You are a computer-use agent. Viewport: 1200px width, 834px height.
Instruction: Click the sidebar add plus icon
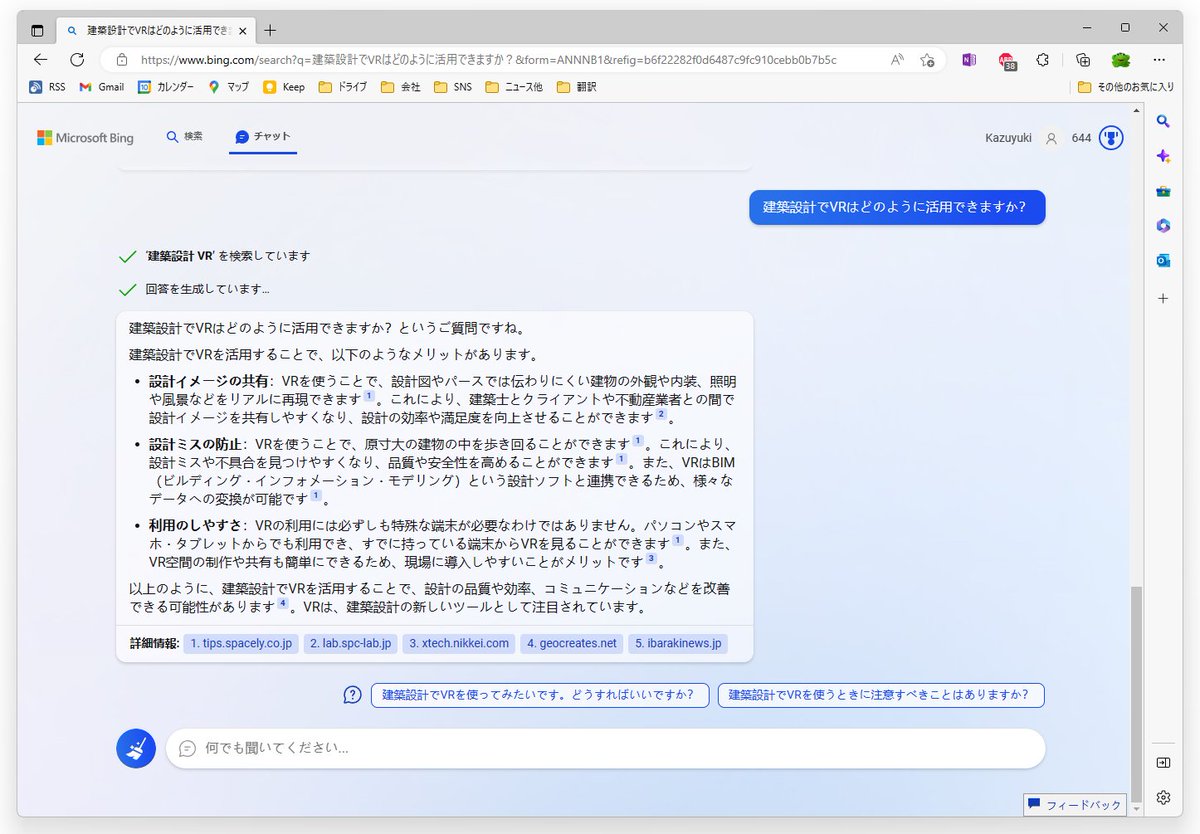pos(1163,298)
